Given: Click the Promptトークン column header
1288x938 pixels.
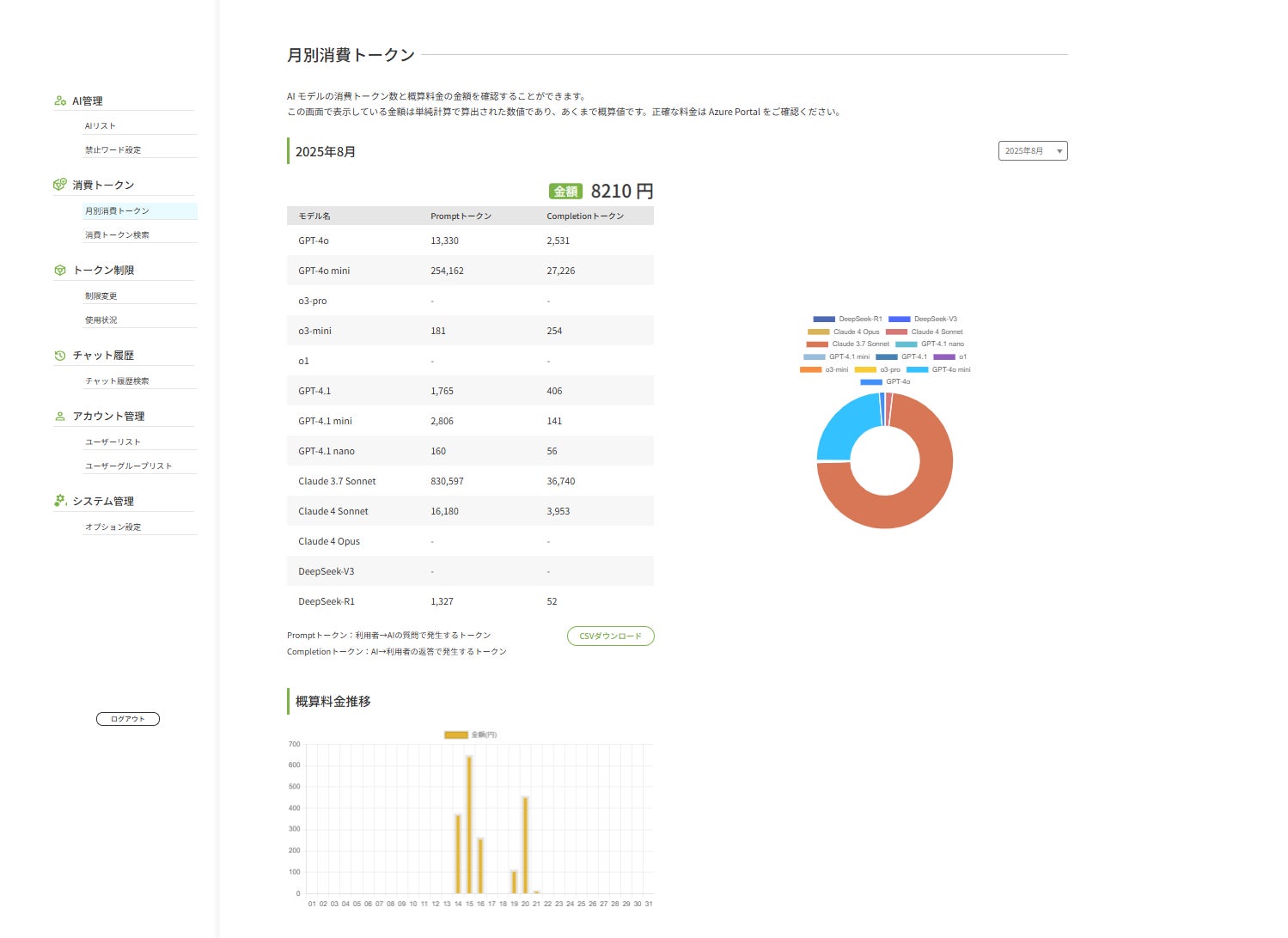Looking at the screenshot, I should [461, 216].
